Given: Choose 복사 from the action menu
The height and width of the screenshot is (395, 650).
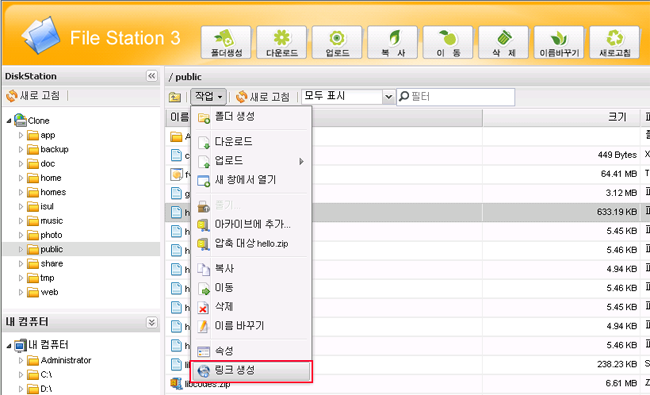Looking at the screenshot, I should pos(251,269).
